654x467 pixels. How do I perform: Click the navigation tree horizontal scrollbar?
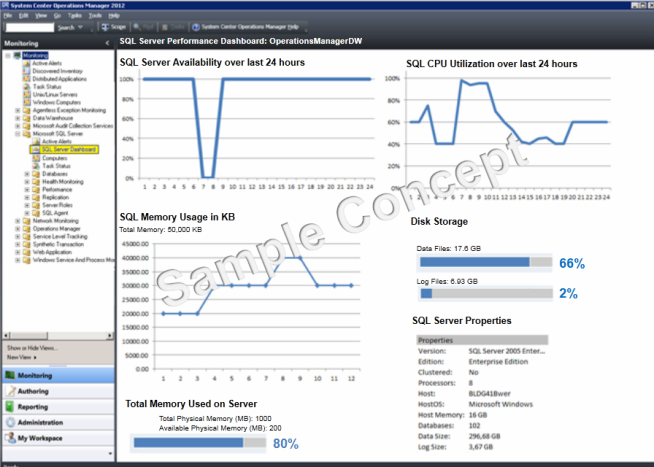[58, 335]
